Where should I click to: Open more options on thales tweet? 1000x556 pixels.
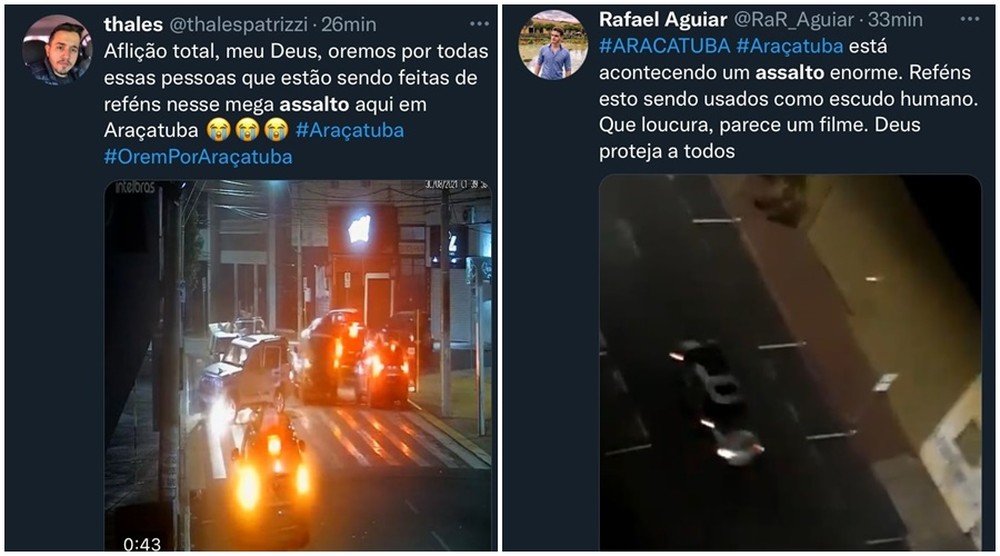479,24
